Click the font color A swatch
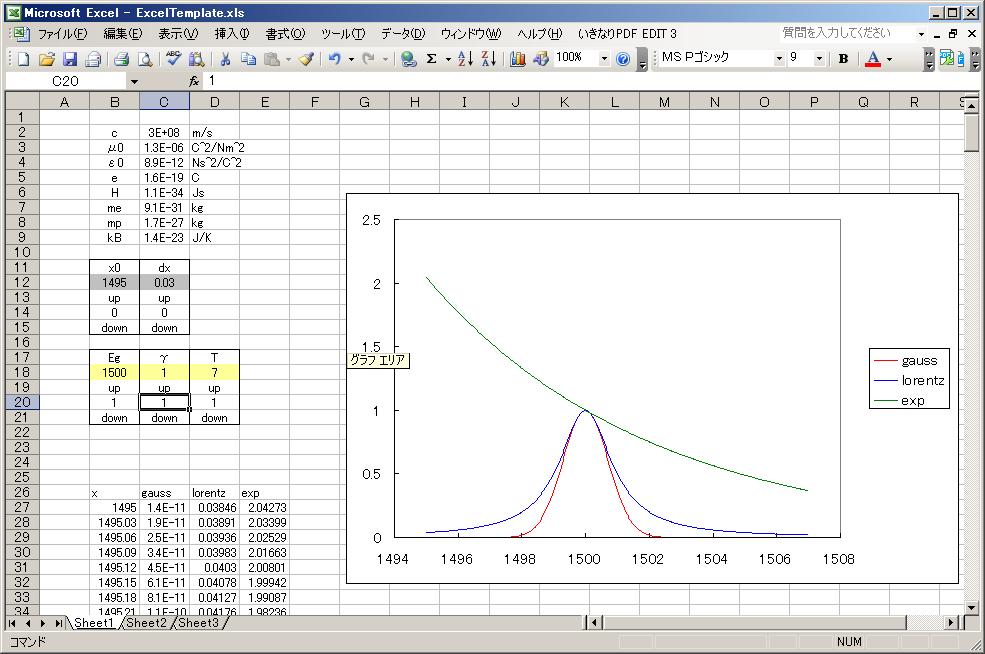 coord(872,59)
